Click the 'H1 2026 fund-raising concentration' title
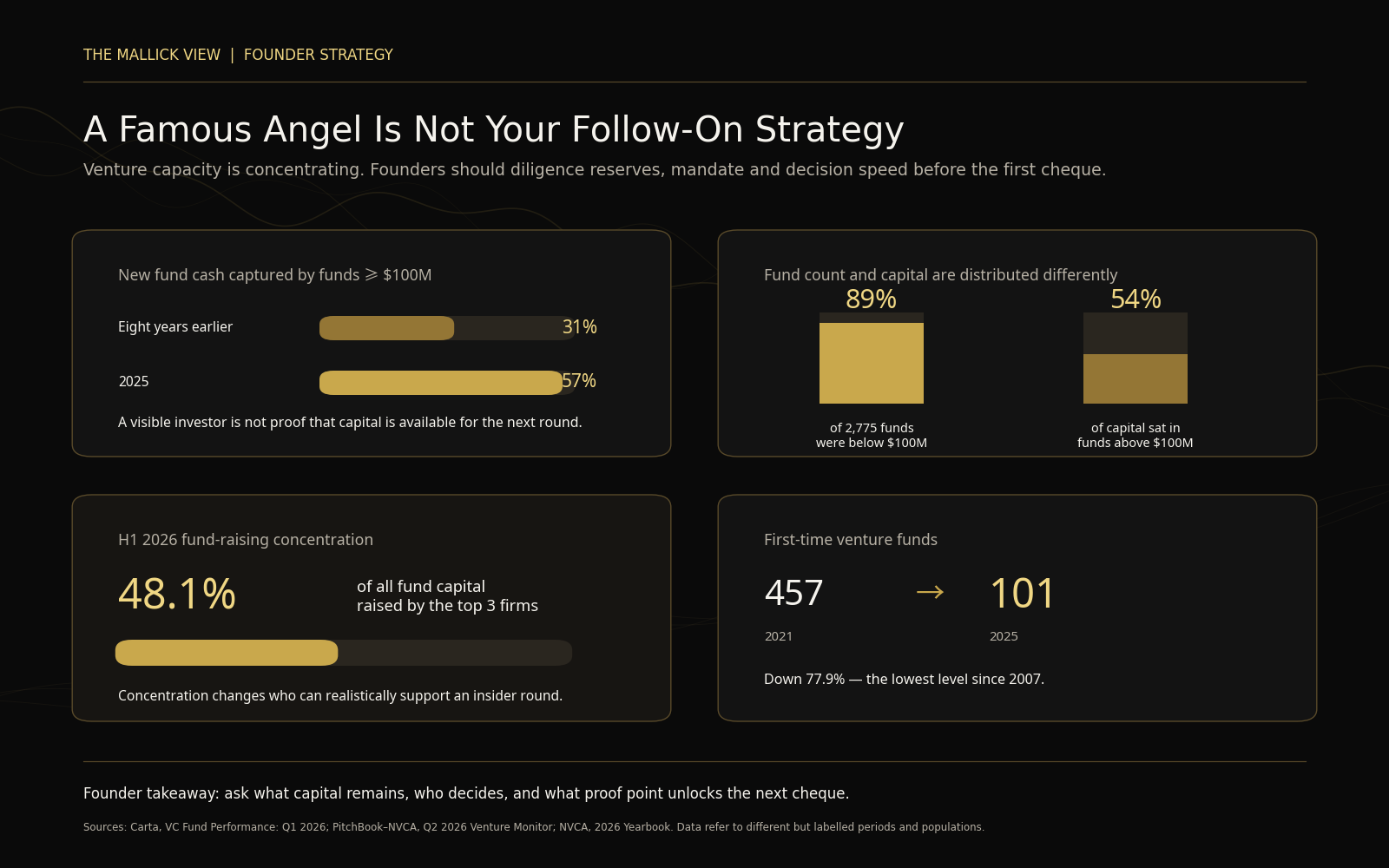Screen dimensions: 1389x868 246,540
